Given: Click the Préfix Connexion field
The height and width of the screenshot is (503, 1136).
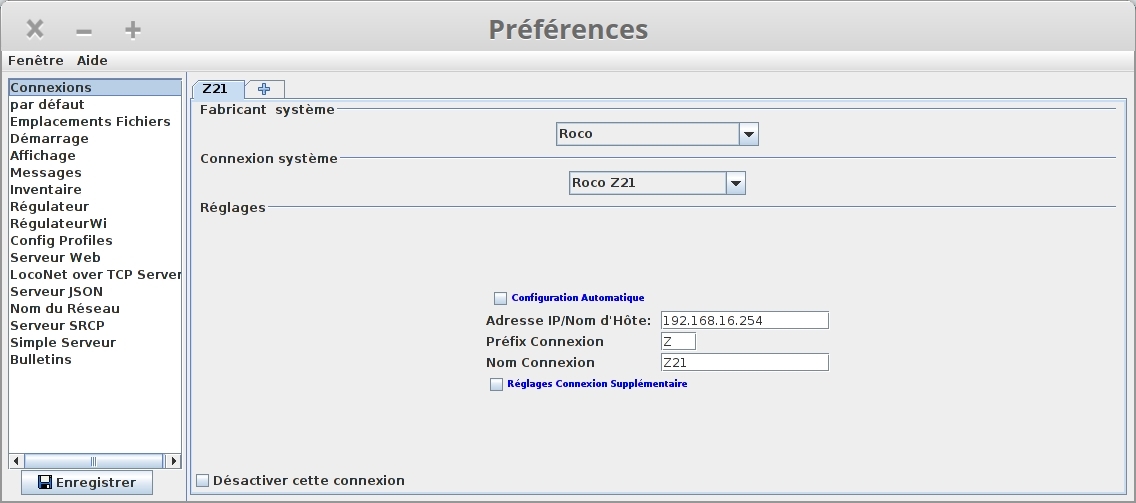Looking at the screenshot, I should [x=678, y=341].
